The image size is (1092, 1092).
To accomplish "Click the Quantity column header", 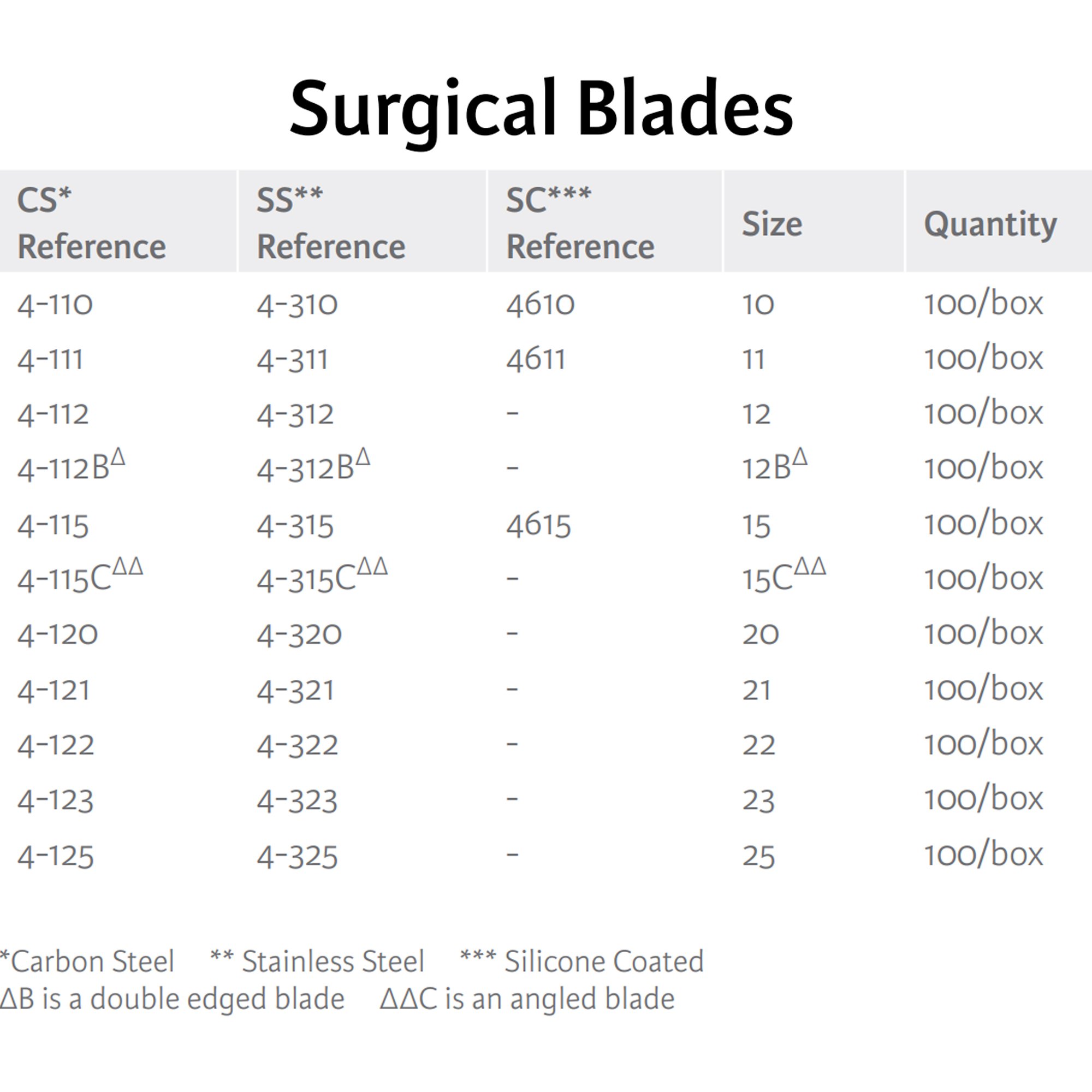I will [990, 224].
